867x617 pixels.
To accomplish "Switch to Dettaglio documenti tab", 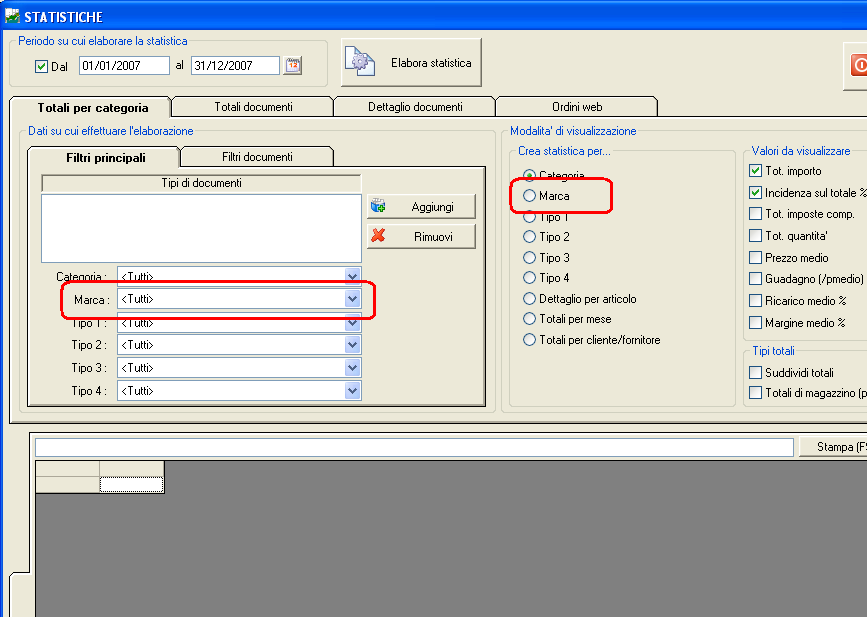I will tap(415, 107).
